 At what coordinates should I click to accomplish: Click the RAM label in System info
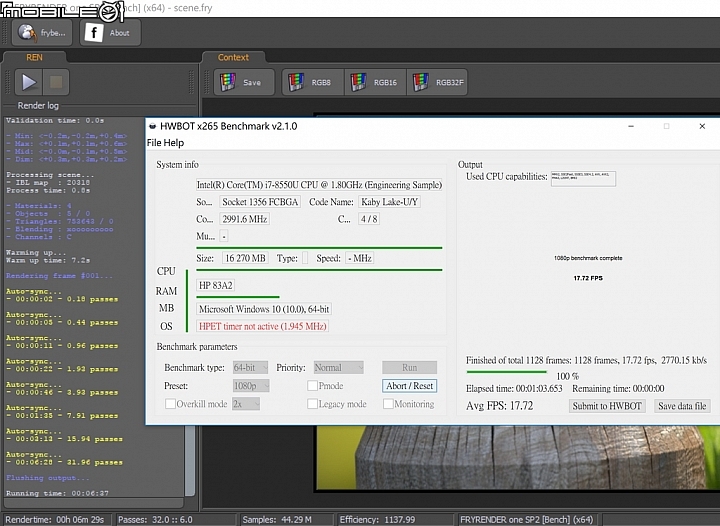(x=166, y=291)
